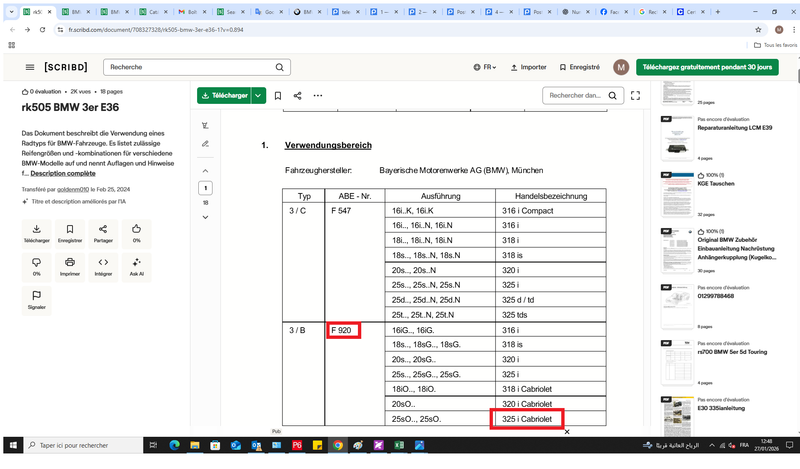Open Windows Start menu
800x469 pixels.
(13, 445)
